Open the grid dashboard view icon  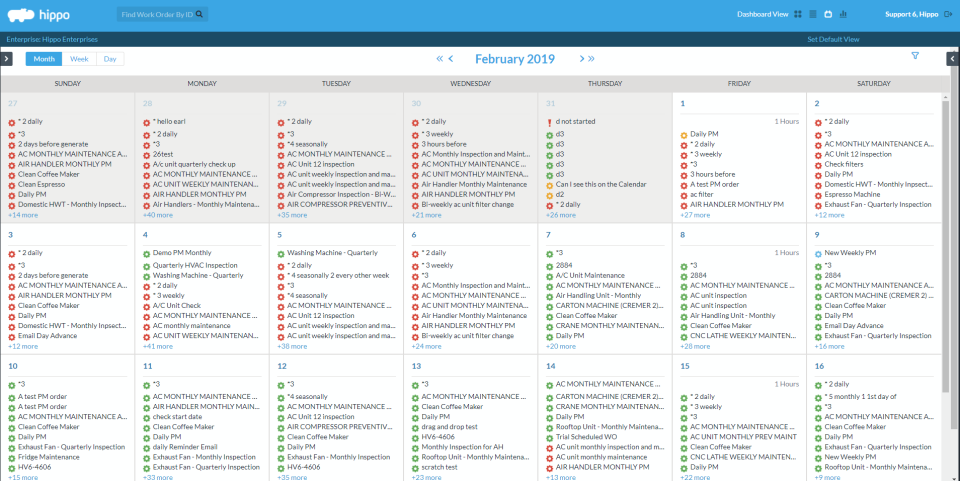tap(798, 14)
